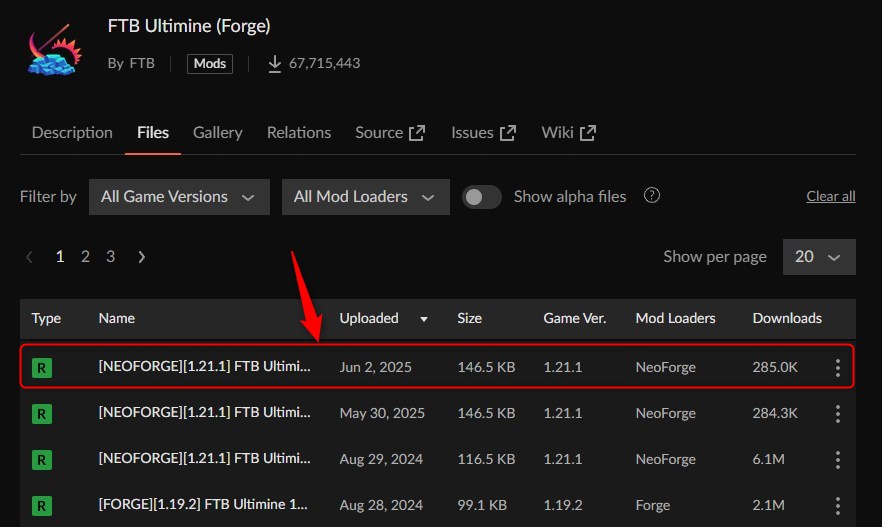Click the download count icon
882x527 pixels.
pos(274,64)
